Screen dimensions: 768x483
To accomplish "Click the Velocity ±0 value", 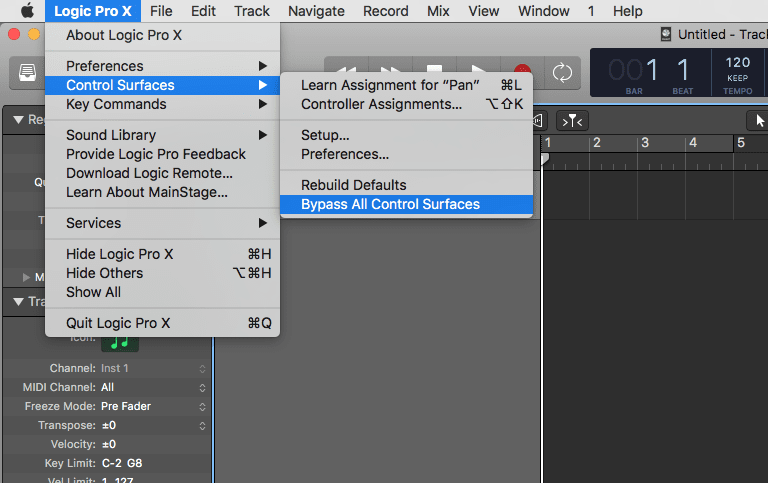I will [109, 444].
